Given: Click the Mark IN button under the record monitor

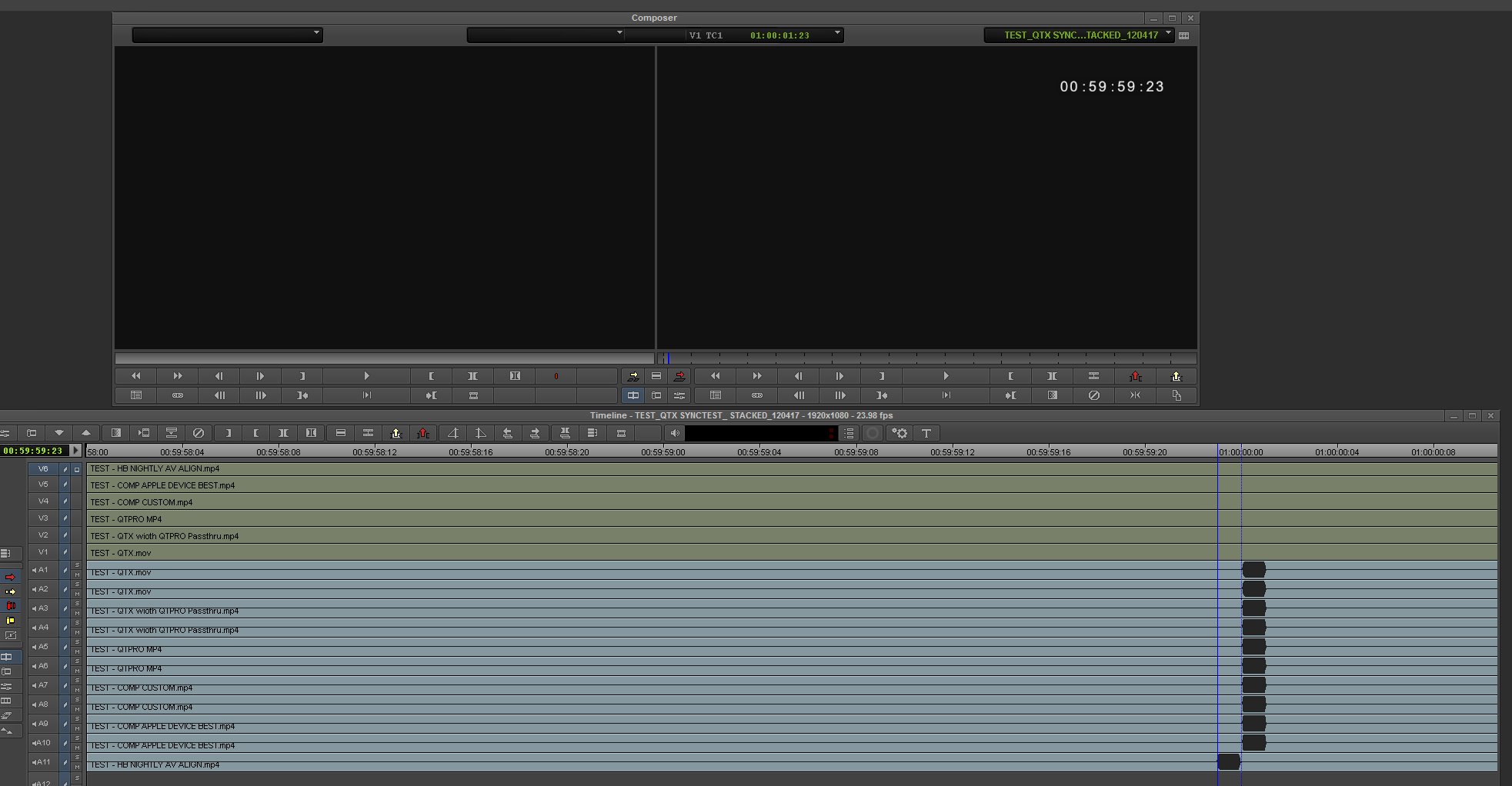Looking at the screenshot, I should click(x=1010, y=376).
